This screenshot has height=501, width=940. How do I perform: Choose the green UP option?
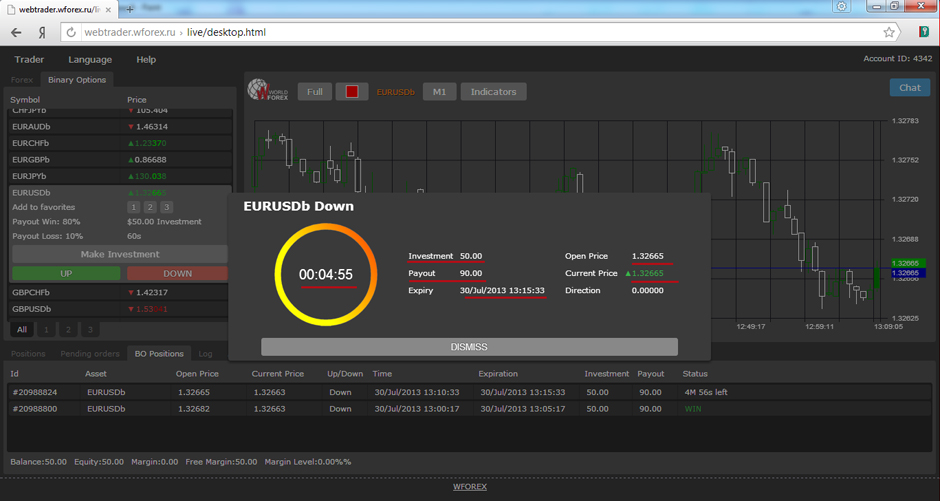coord(66,273)
